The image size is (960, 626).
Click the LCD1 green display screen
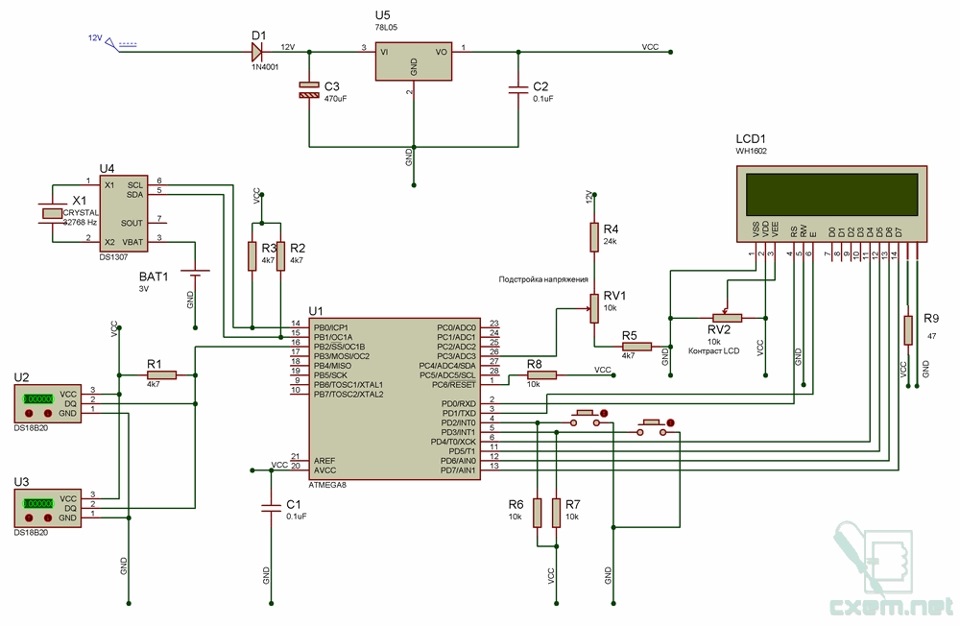click(831, 195)
